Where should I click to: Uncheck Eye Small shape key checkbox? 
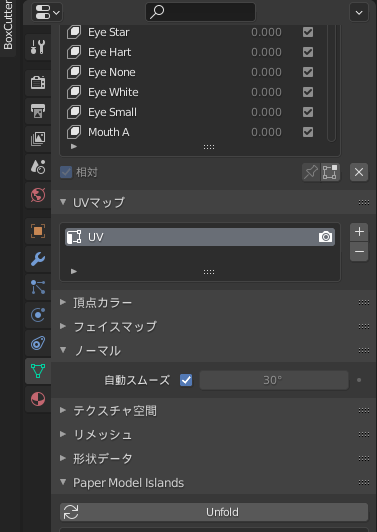point(308,112)
